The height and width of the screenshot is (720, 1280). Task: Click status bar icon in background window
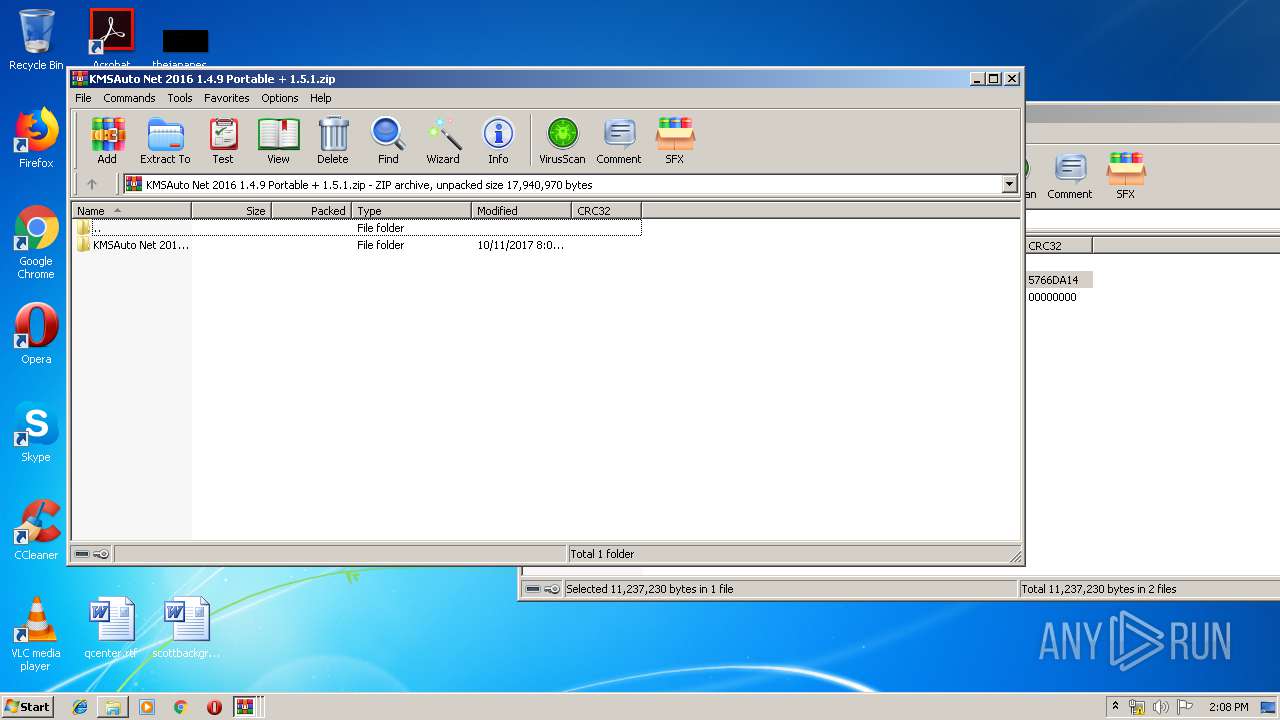point(543,589)
